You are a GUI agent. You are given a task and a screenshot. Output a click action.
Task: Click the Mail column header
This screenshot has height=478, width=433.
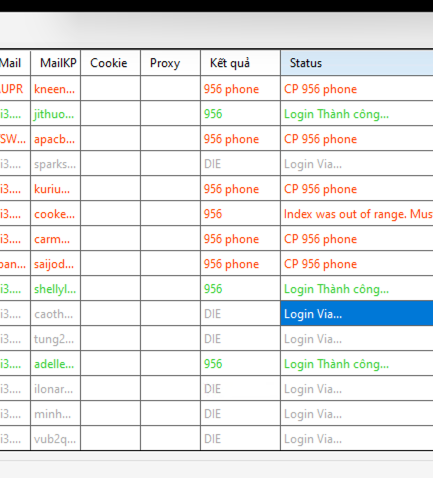[15, 63]
